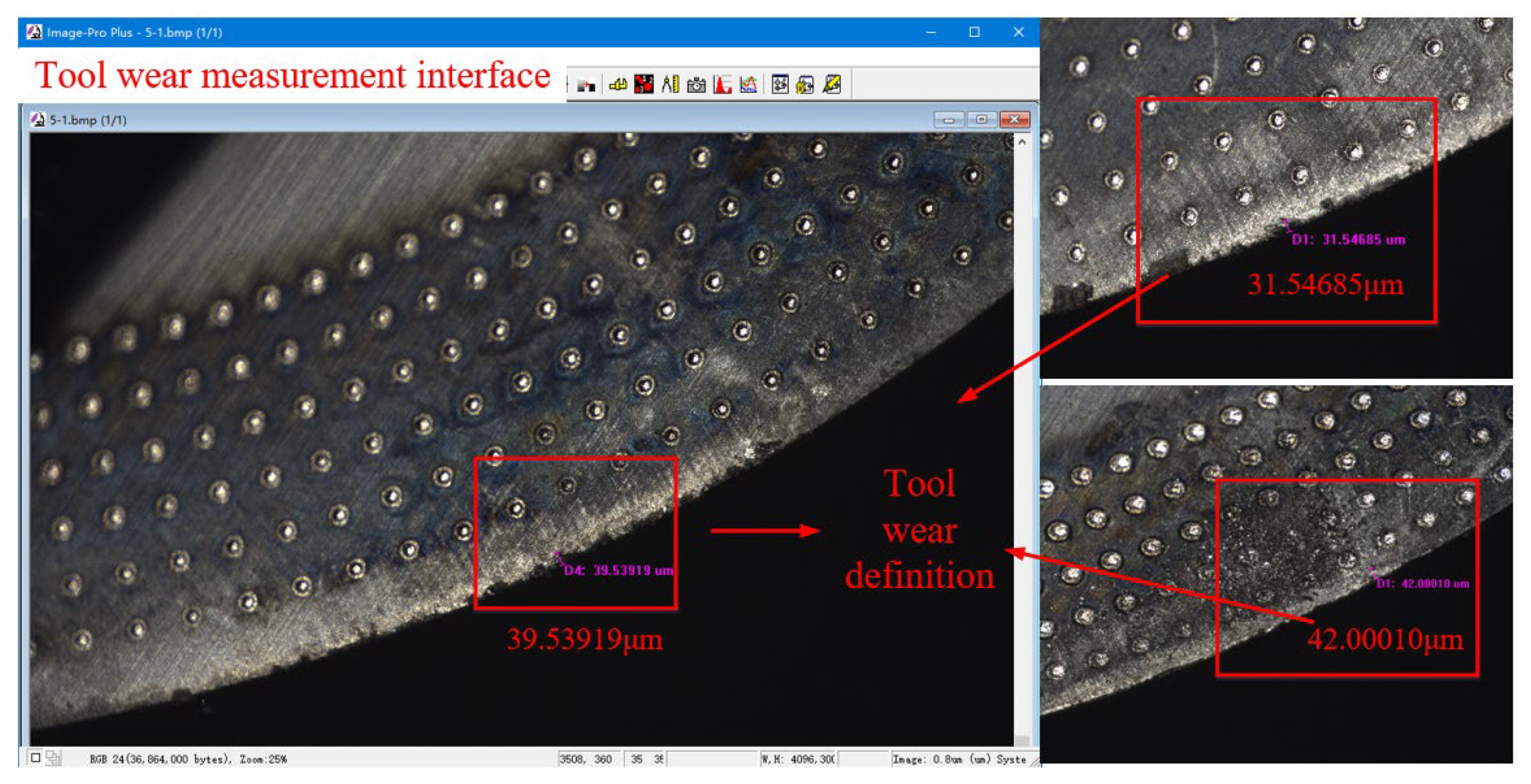Open the Histogram display tool
This screenshot has width=1531, height=784.
723,86
